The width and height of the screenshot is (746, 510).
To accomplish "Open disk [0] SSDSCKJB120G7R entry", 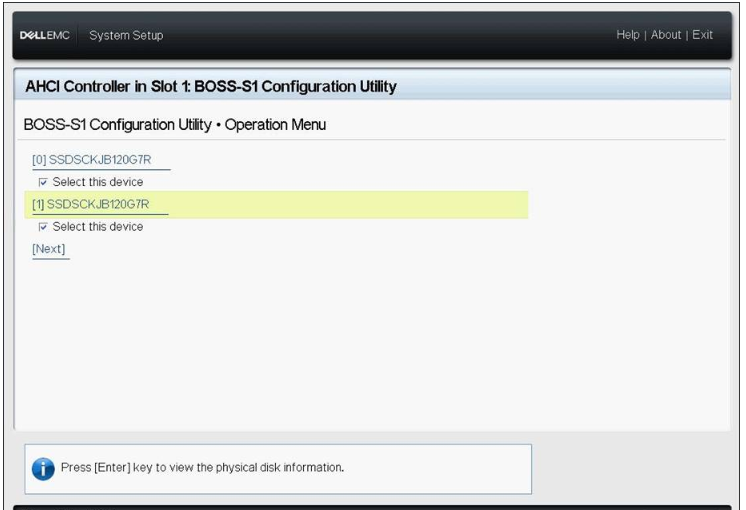I will point(91,160).
